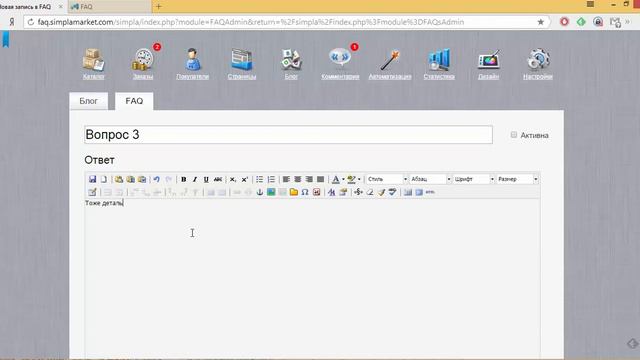Open the Комментарии comments icon
Screen dimensions: 640x360
coord(340,58)
